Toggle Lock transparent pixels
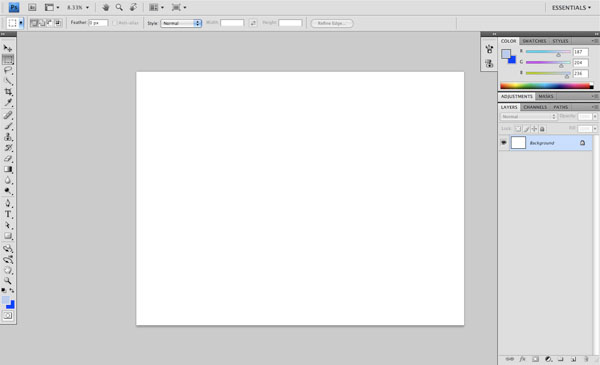The width and height of the screenshot is (600, 365). point(518,129)
